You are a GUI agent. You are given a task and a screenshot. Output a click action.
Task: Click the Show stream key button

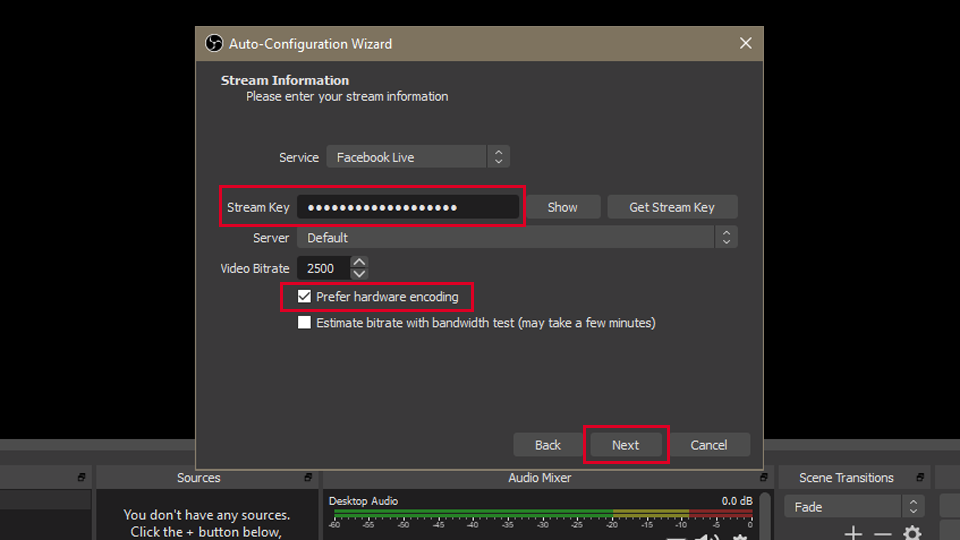[562, 207]
